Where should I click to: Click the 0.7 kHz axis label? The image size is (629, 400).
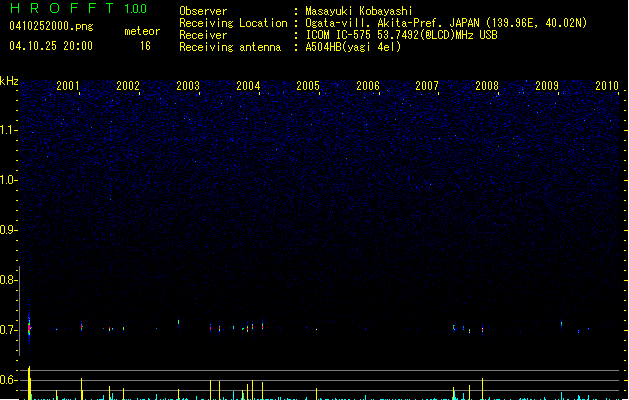(8, 330)
